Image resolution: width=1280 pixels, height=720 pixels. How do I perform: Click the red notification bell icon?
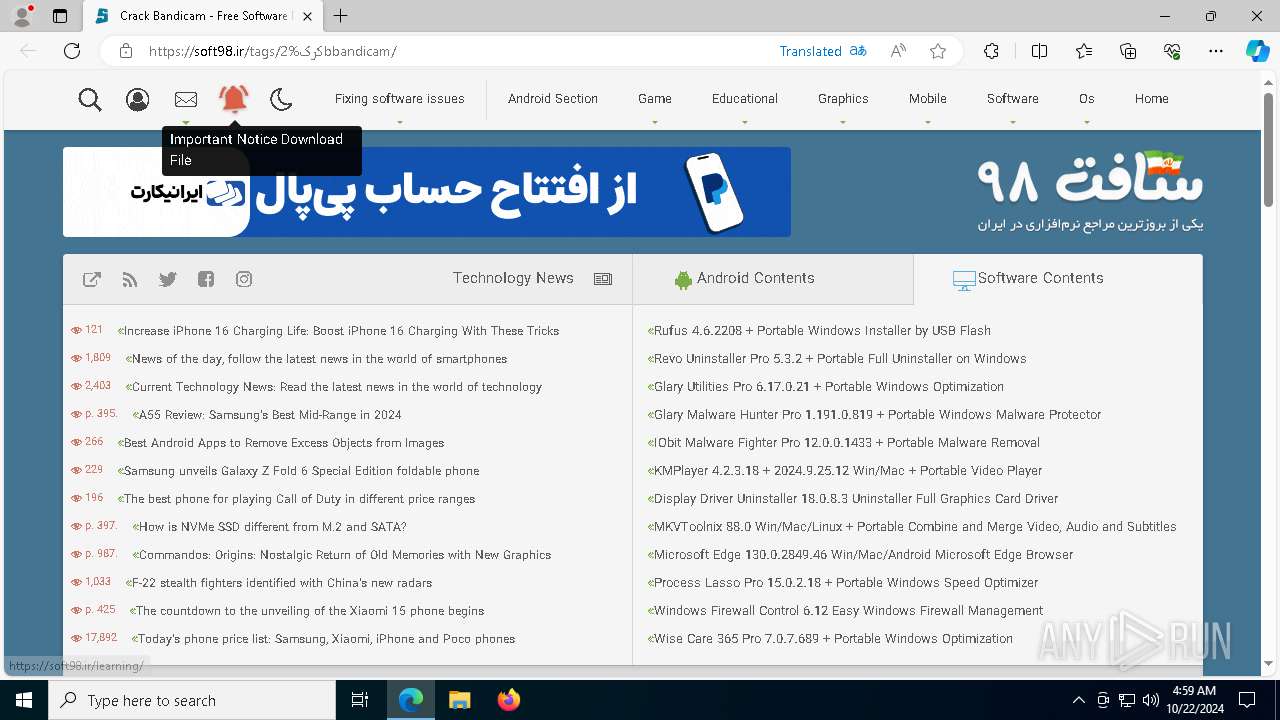[x=234, y=98]
